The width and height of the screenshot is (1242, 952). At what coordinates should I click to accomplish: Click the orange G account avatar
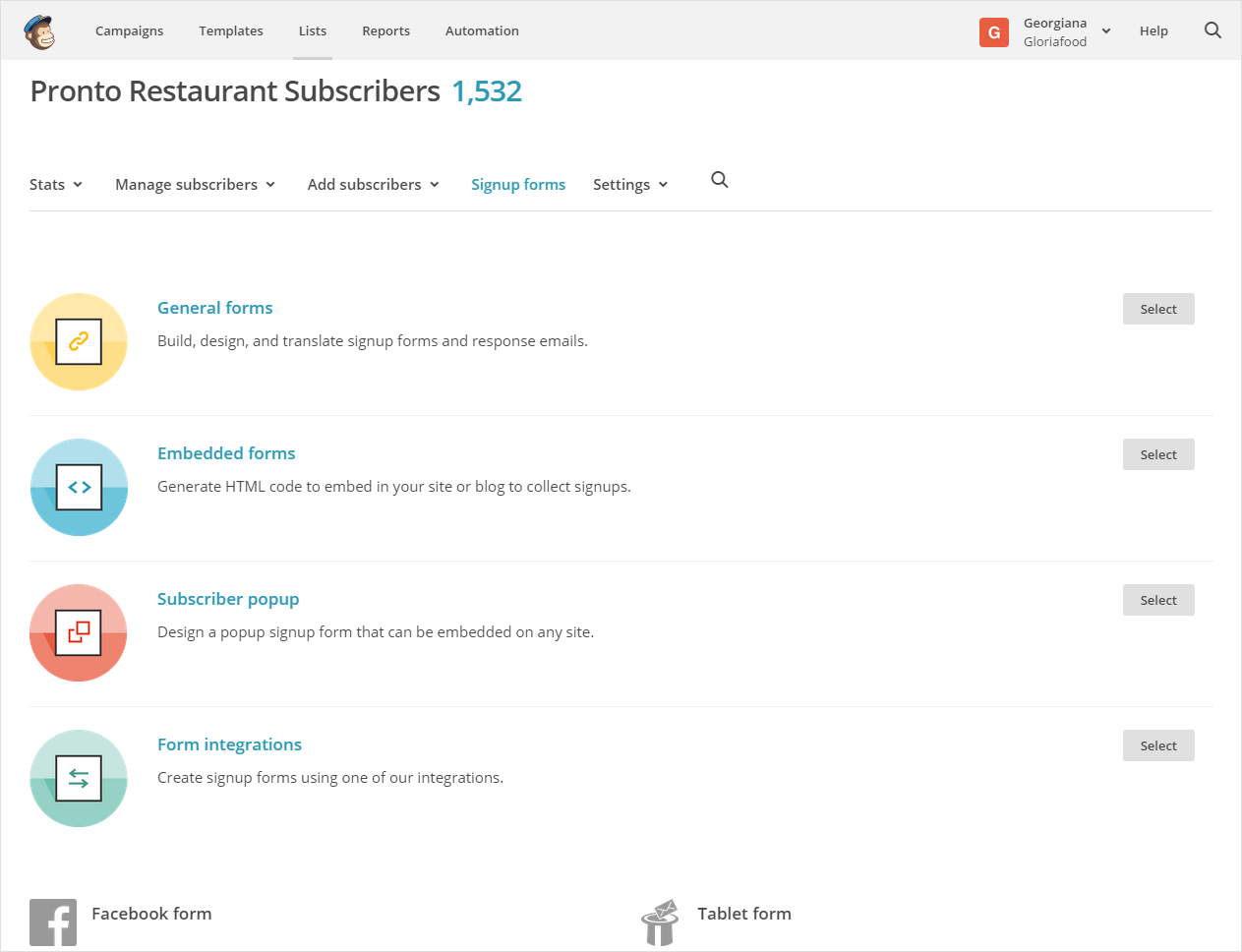994,32
